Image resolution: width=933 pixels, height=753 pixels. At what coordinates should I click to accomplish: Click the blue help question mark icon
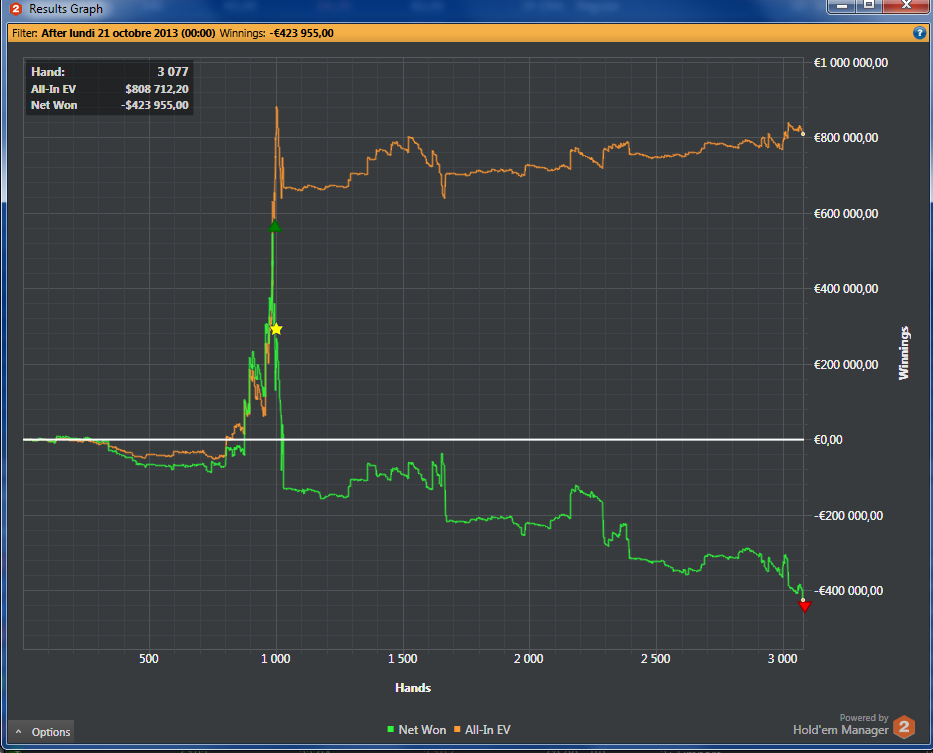(919, 33)
